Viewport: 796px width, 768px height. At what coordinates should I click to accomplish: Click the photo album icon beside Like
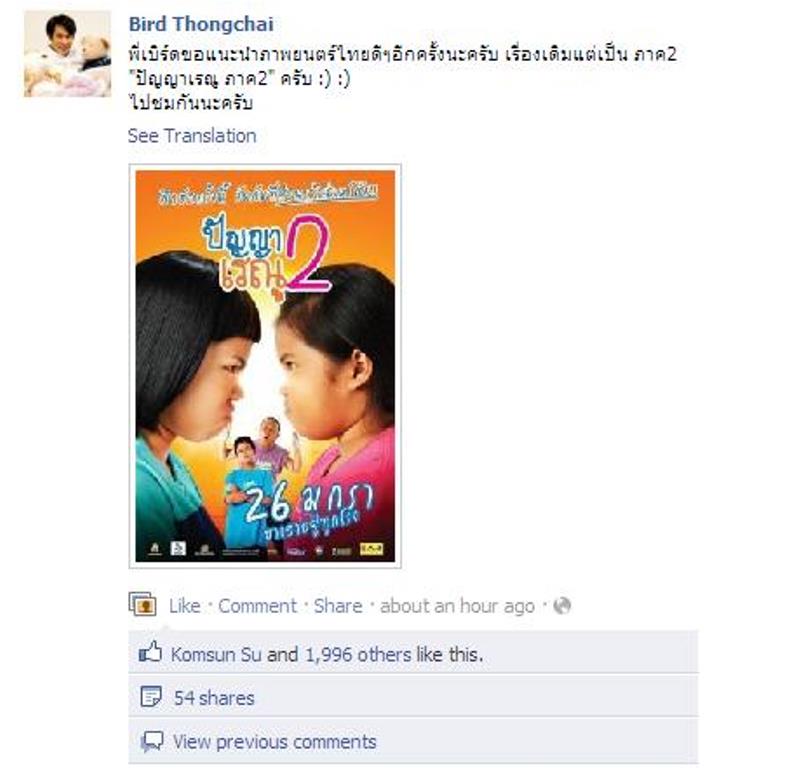142,604
